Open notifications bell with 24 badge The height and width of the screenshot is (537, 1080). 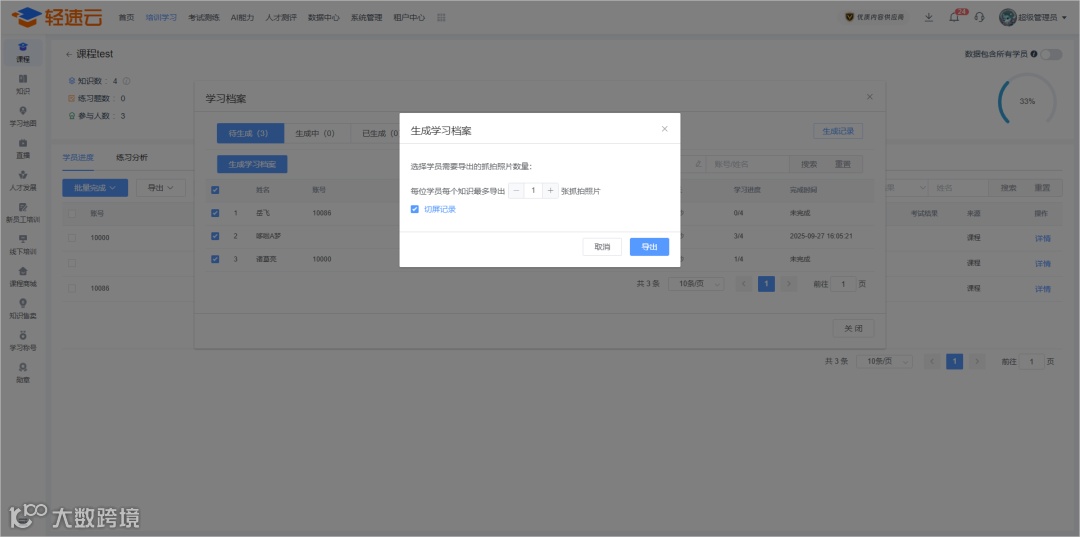(x=955, y=17)
